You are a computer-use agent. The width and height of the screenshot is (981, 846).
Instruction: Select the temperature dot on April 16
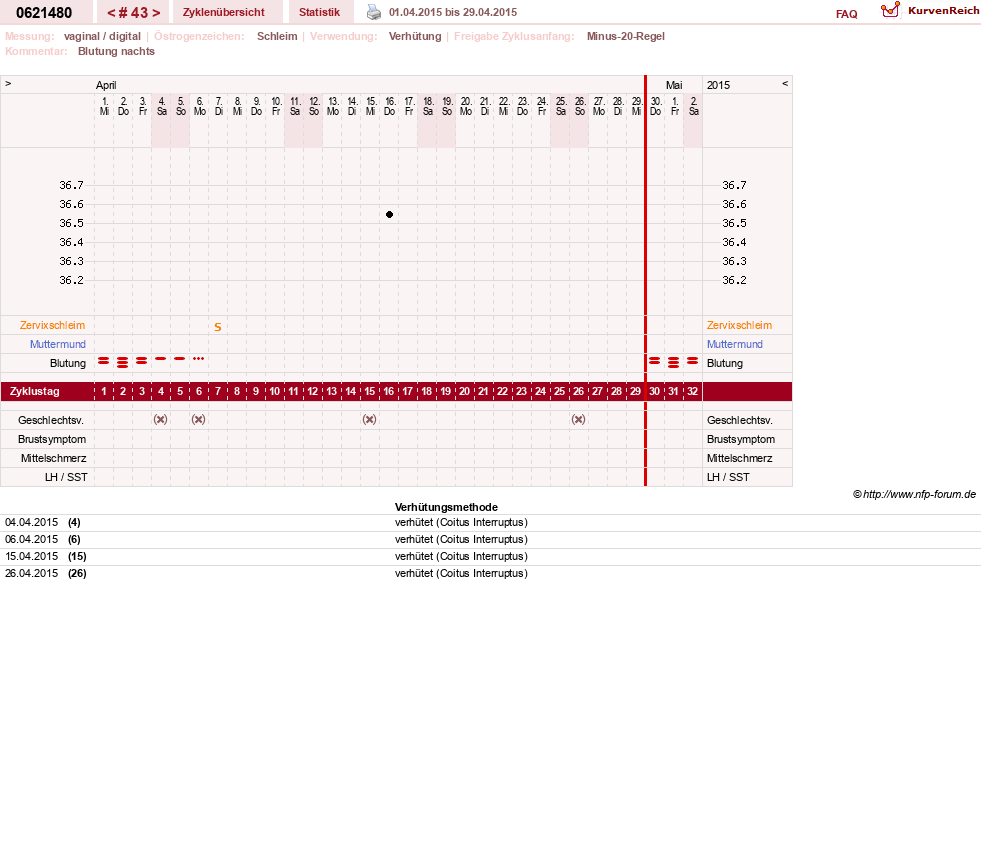389,215
